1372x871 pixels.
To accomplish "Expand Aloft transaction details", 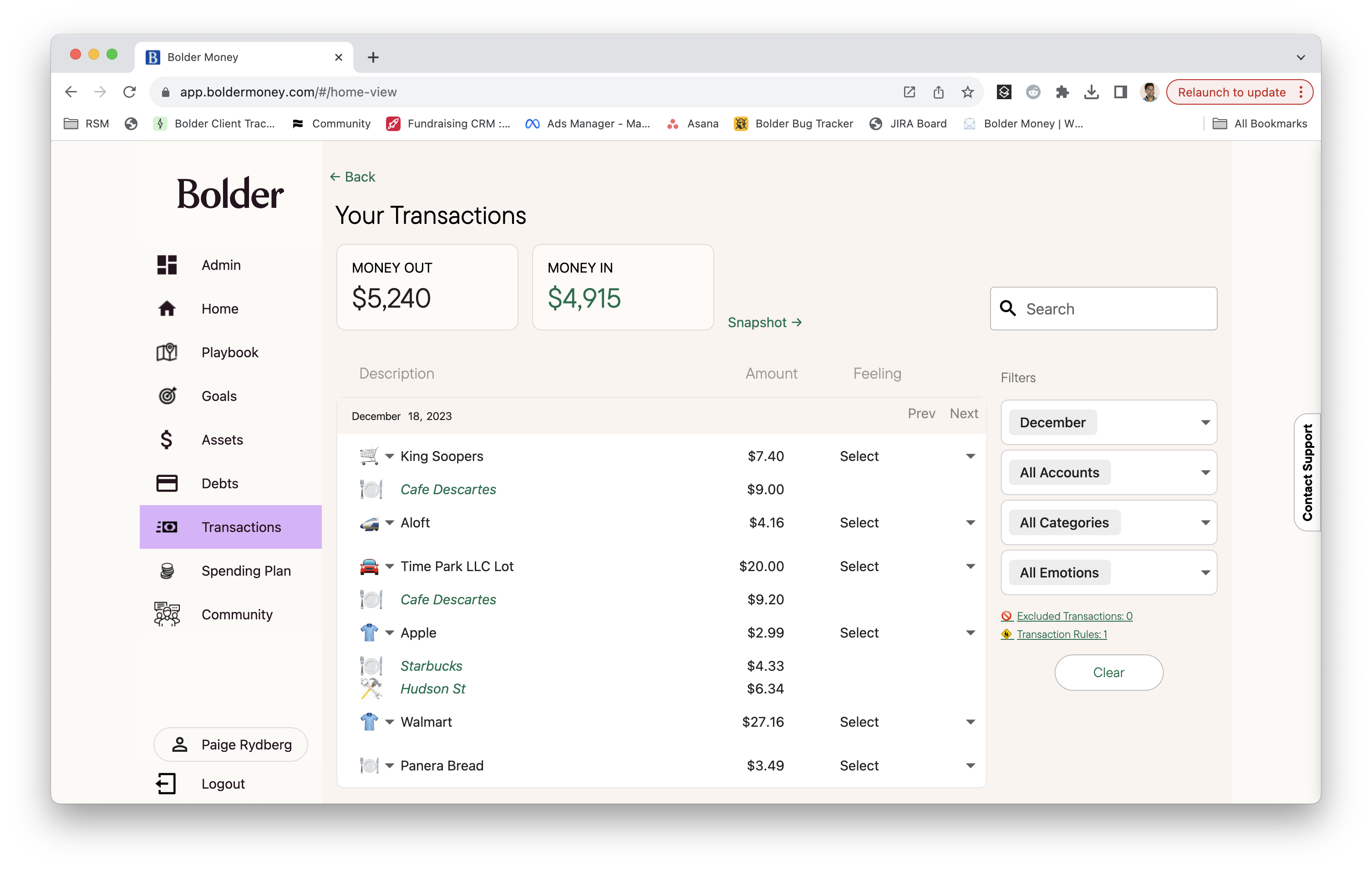I will coord(390,522).
